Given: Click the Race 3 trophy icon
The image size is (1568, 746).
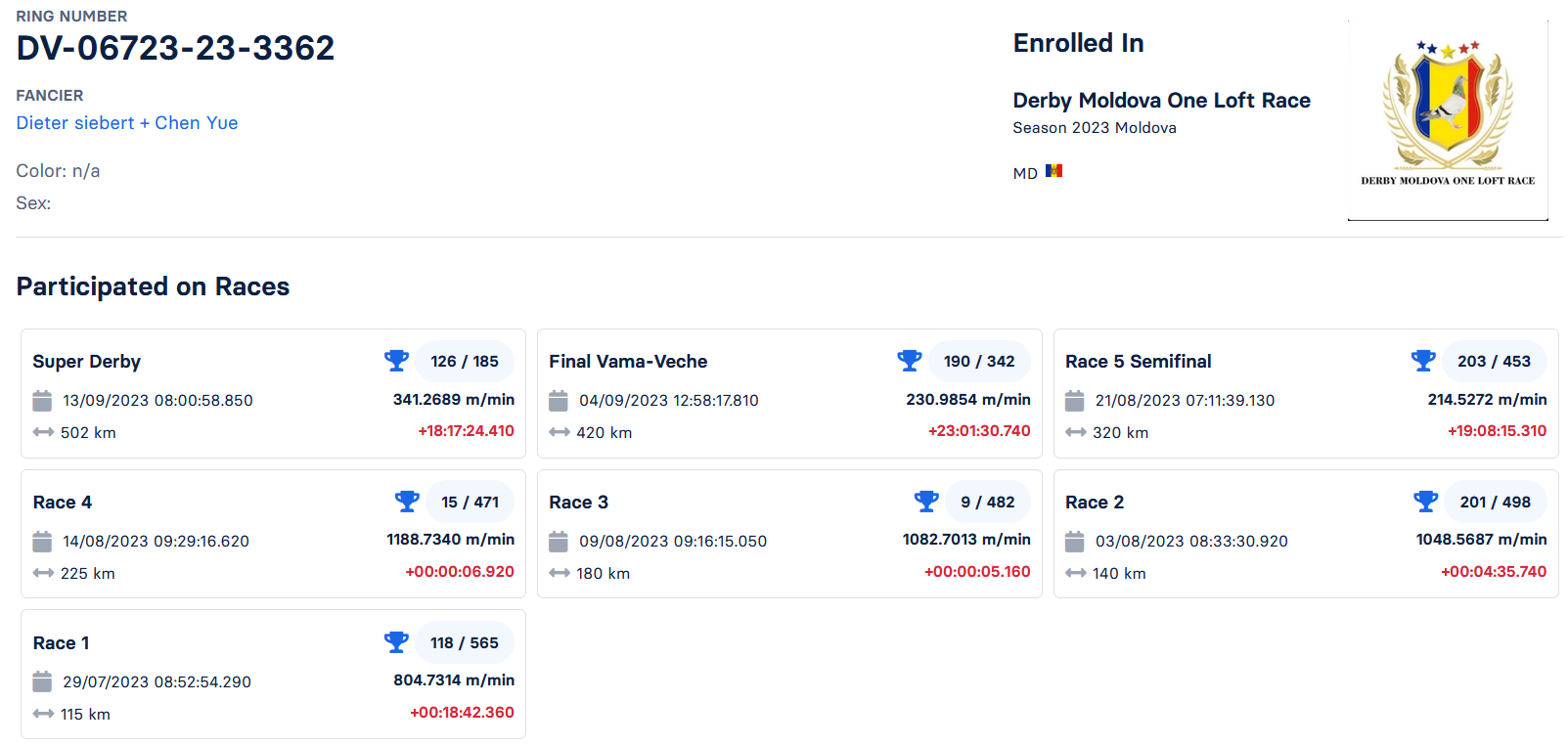Looking at the screenshot, I should tap(926, 502).
